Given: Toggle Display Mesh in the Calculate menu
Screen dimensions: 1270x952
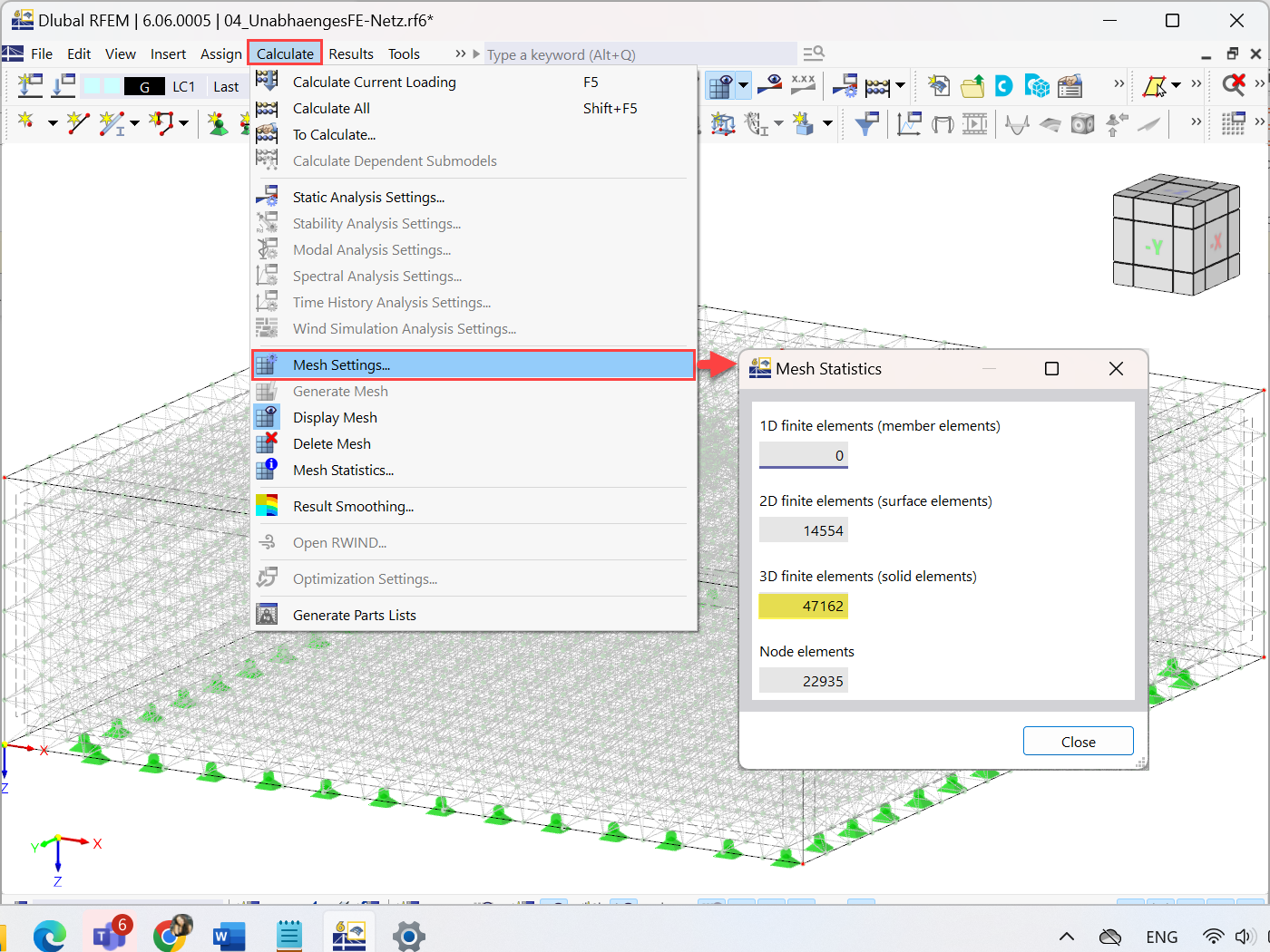Looking at the screenshot, I should (335, 417).
